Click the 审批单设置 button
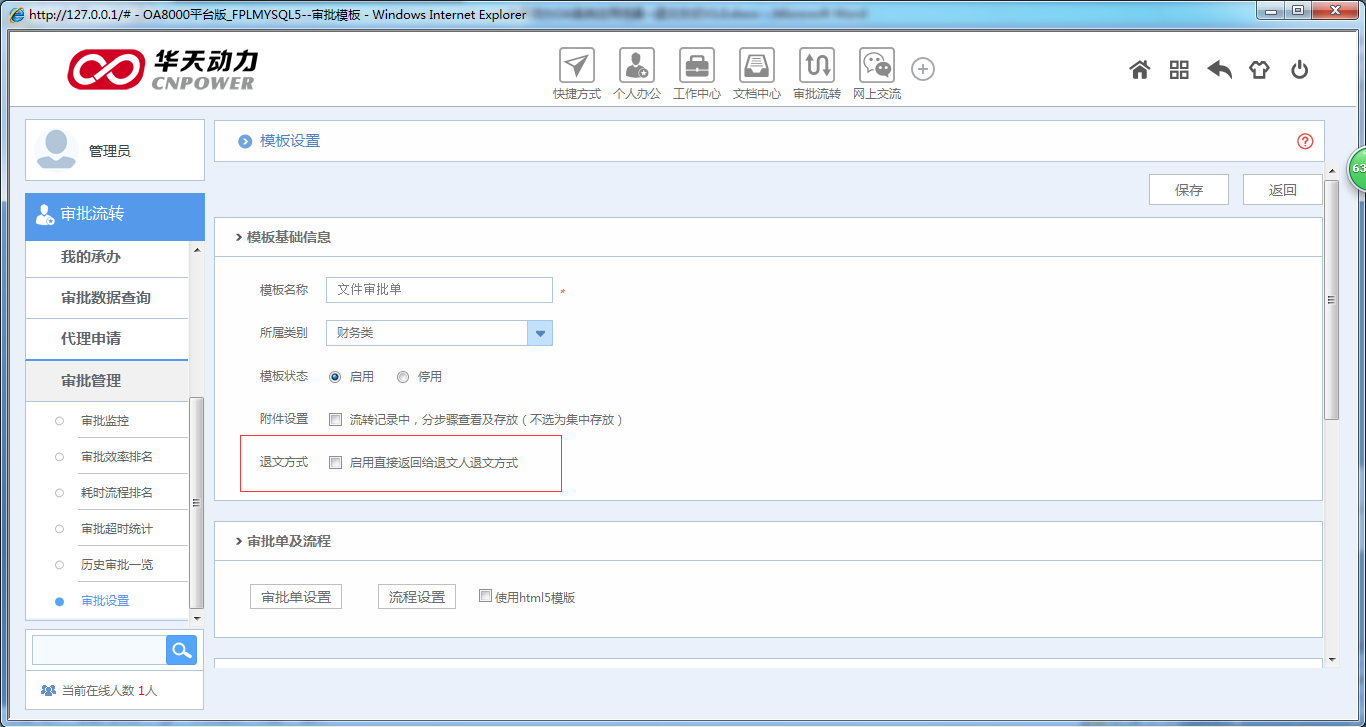The image size is (1366, 727). [x=296, y=597]
